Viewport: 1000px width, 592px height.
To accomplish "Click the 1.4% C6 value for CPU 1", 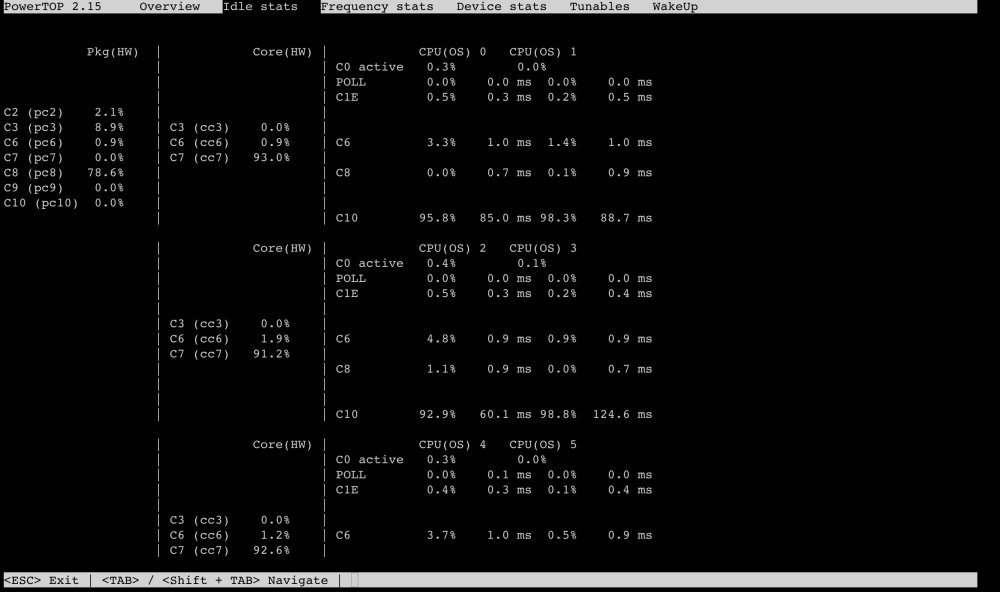I will [562, 142].
